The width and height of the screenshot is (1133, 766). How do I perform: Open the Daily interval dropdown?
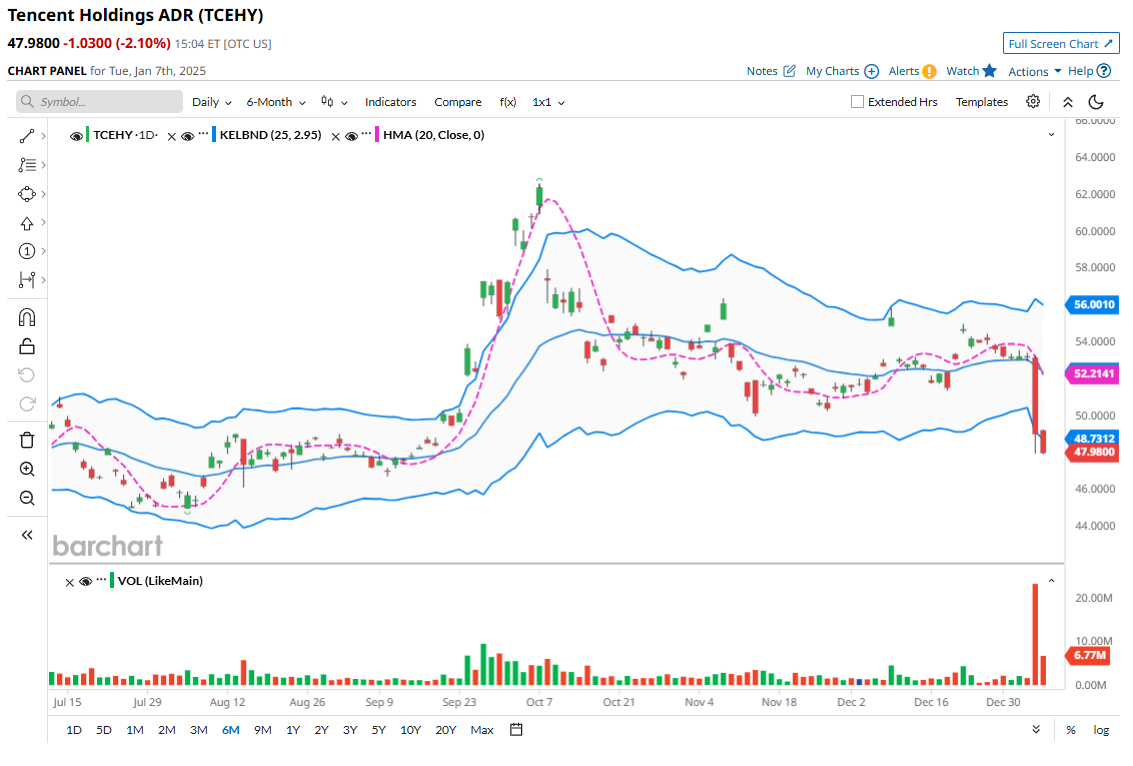click(x=211, y=102)
